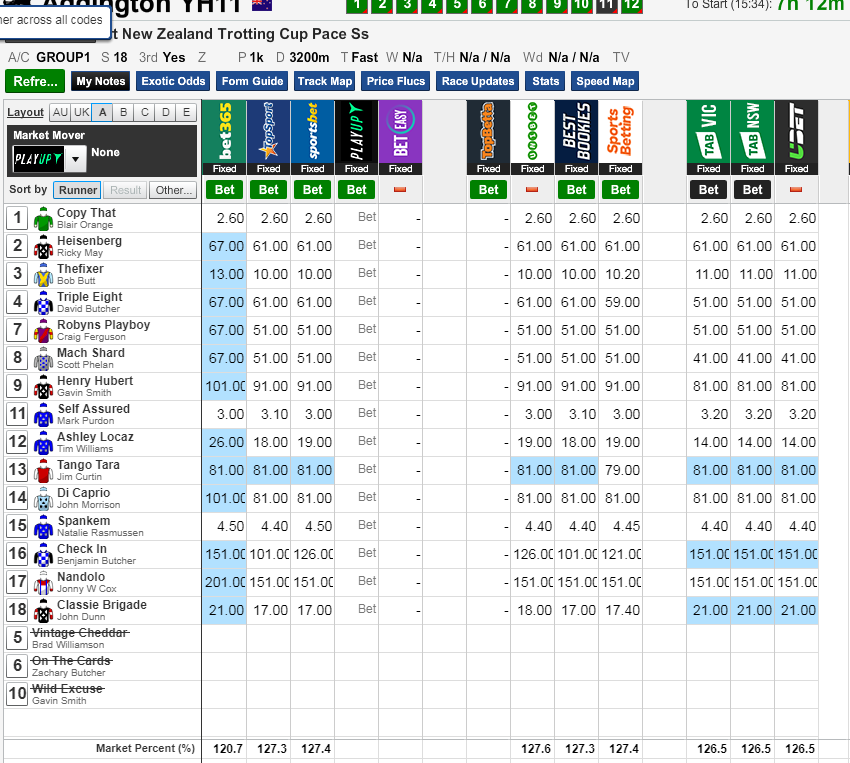This screenshot has width=850, height=763.
Task: Click the green Refresh button
Action: pyautogui.click(x=35, y=81)
